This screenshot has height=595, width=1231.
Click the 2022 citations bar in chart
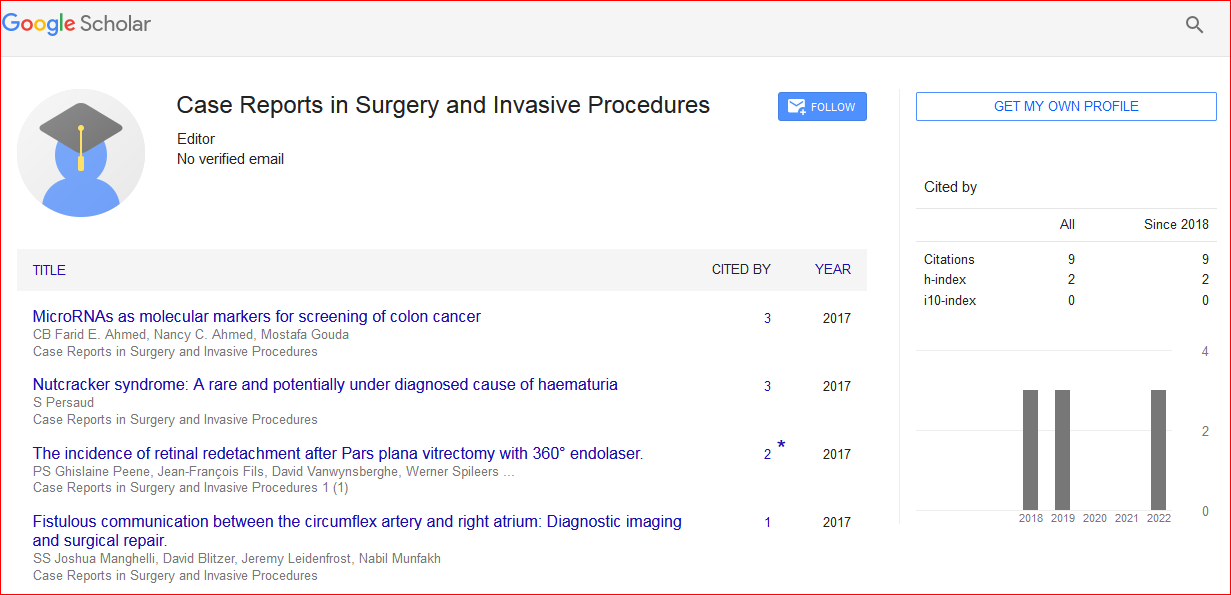(1158, 450)
